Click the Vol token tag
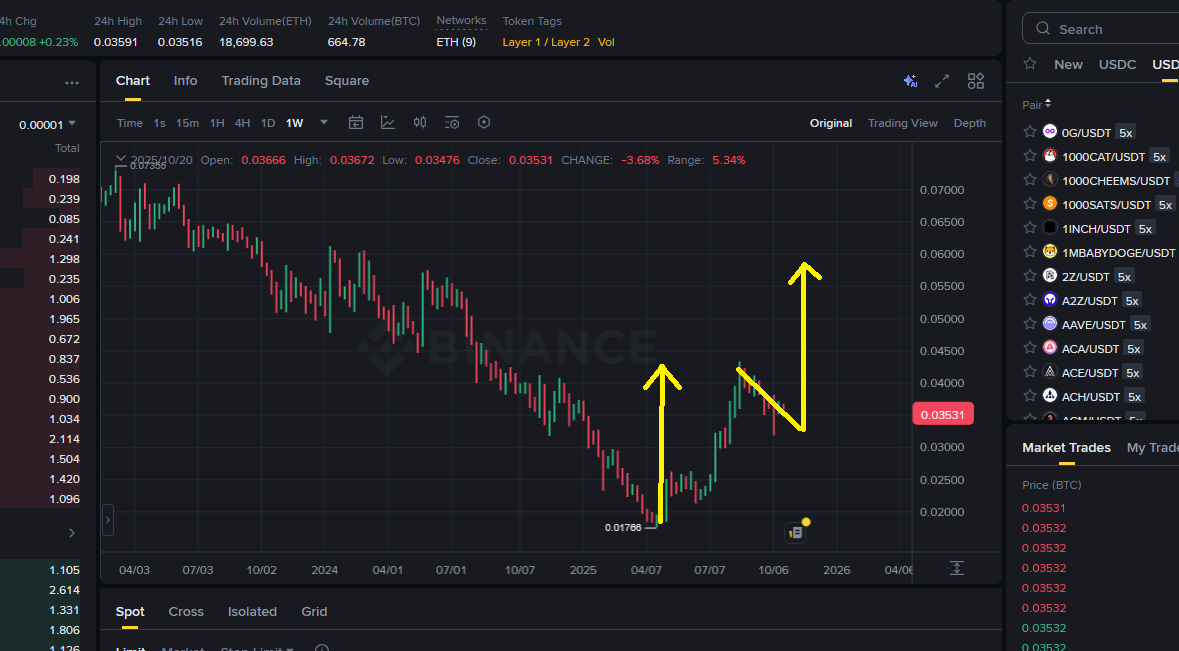Screen dimensions: 1179x651 606,42
